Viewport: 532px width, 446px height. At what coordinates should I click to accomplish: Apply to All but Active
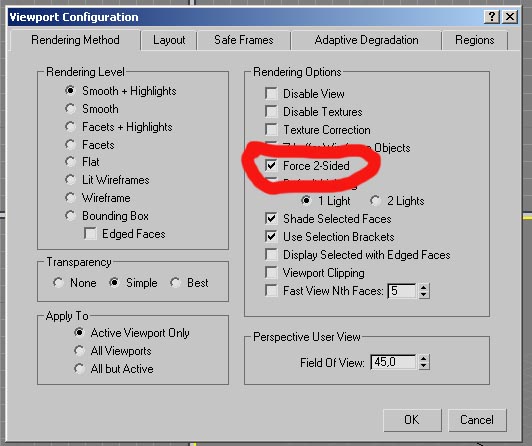tap(79, 369)
